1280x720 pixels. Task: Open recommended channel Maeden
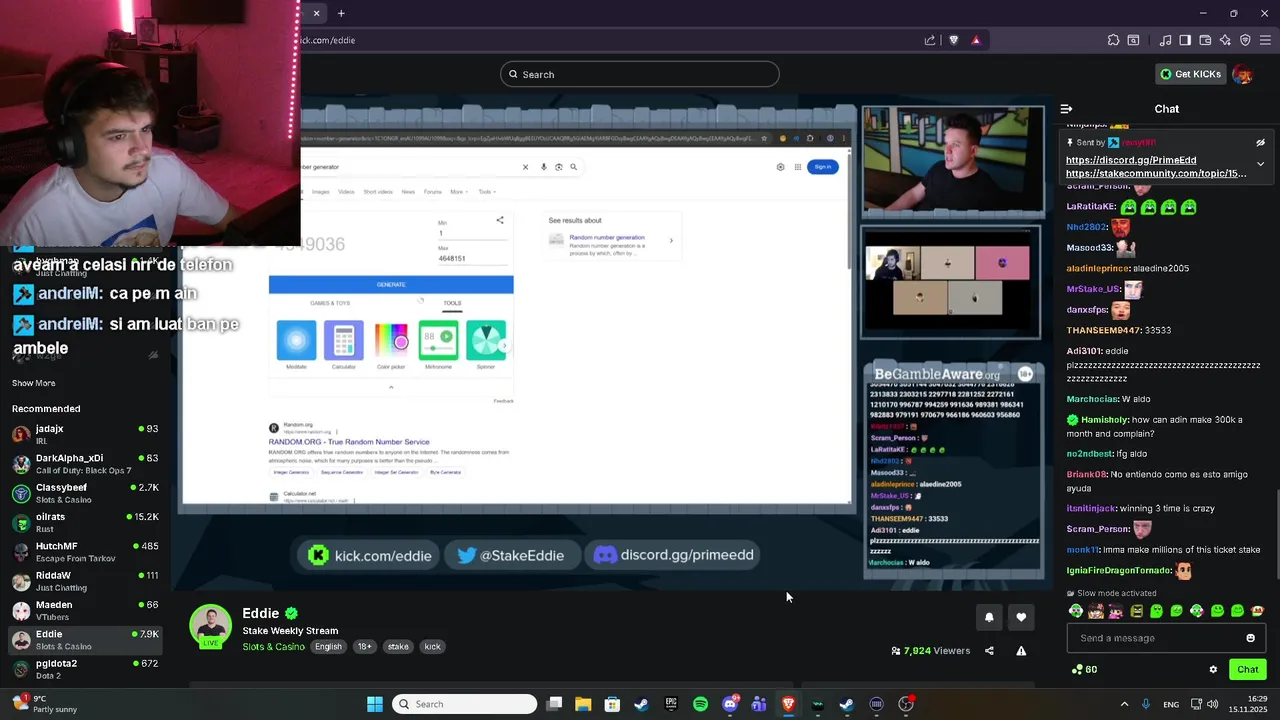[x=85, y=610]
